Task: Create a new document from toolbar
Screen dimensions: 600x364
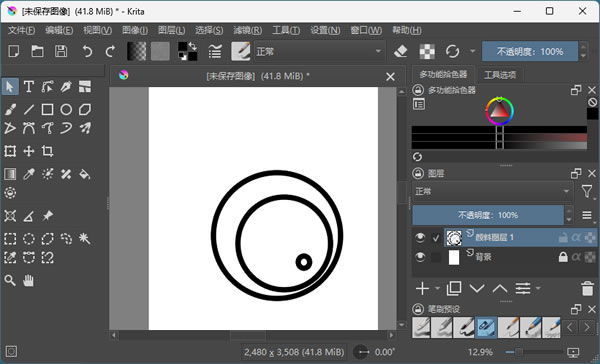Action: (x=14, y=51)
